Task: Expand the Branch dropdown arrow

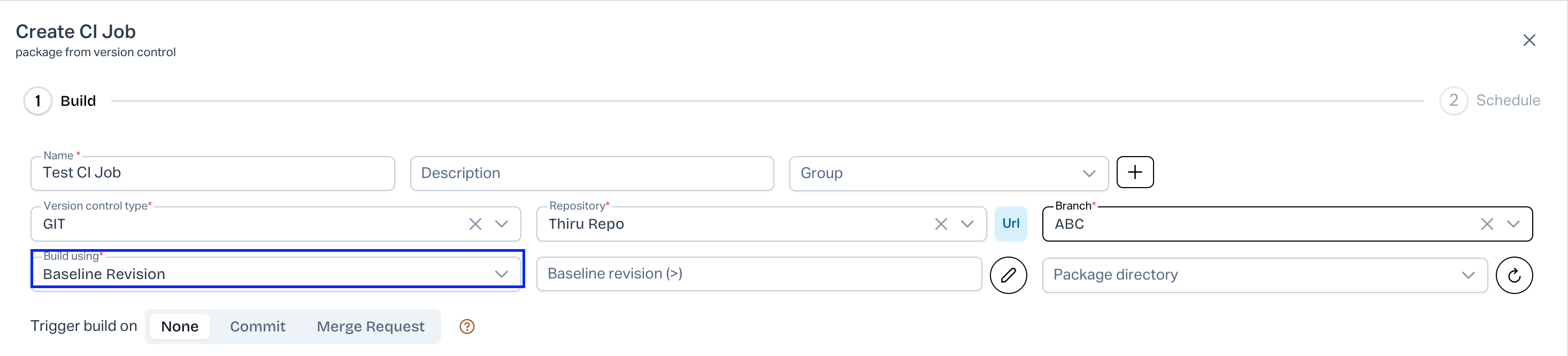Action: pyautogui.click(x=1513, y=225)
